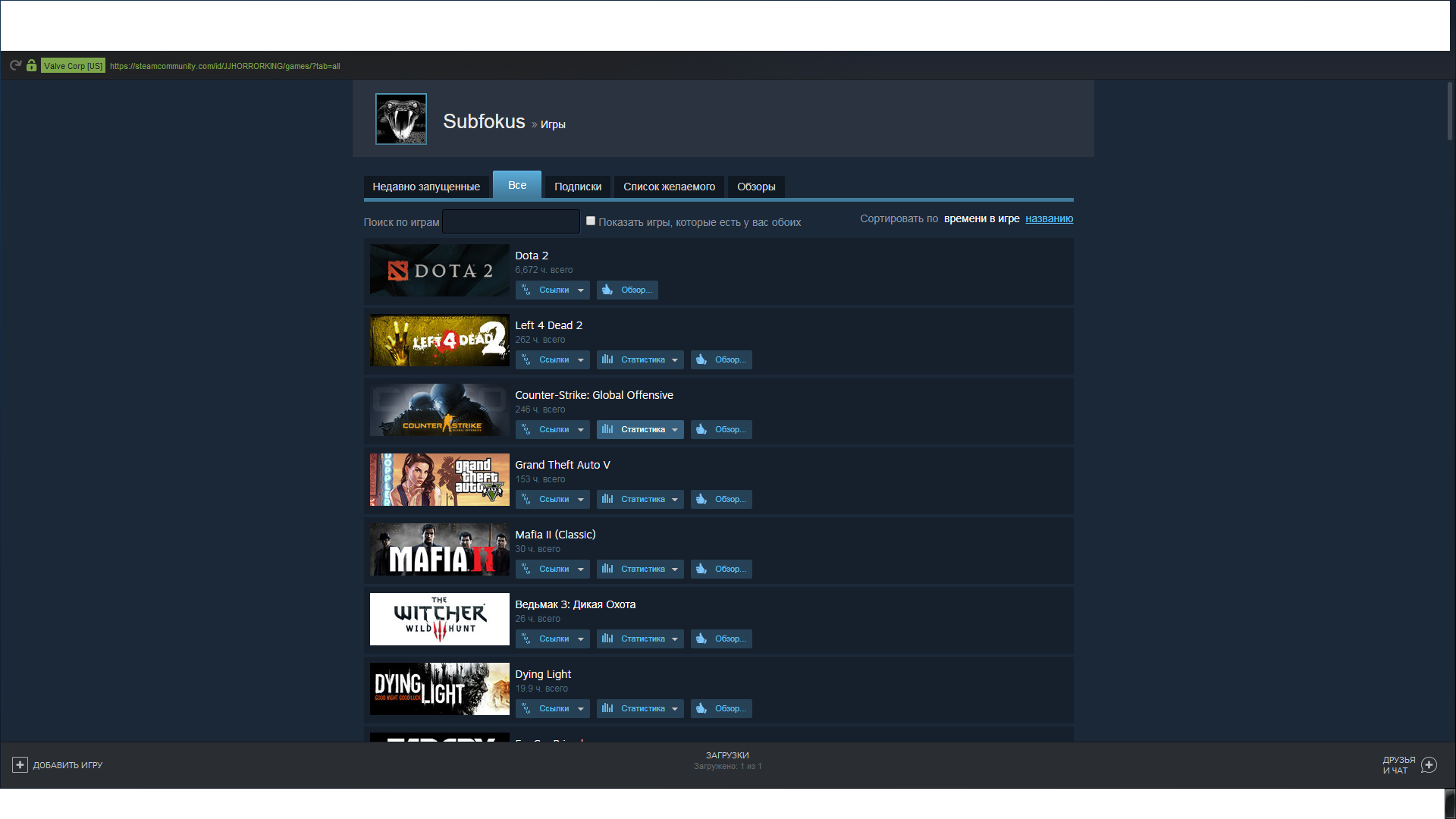Enable the Показать игры у вас обоих checkbox

click(x=591, y=221)
